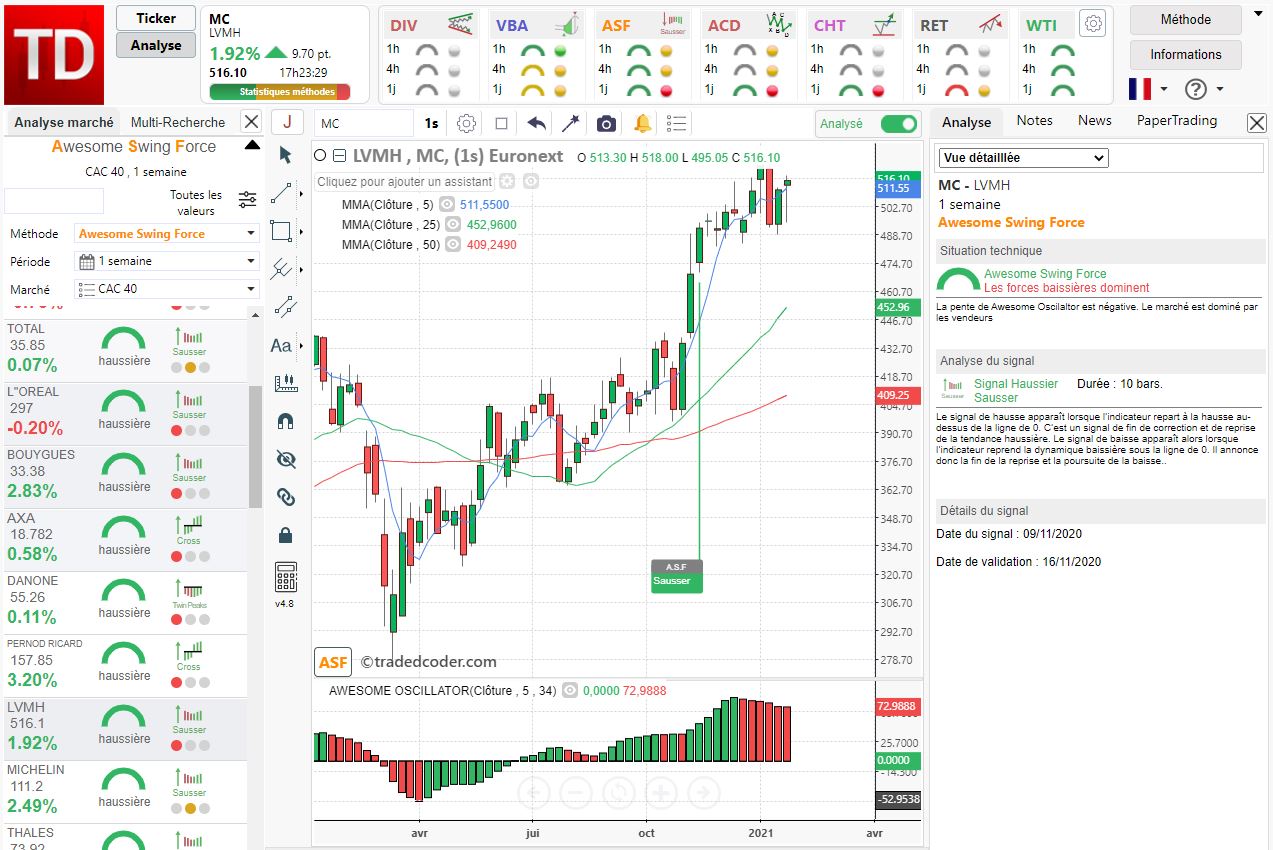Take a chart snapshot with camera icon

pyautogui.click(x=606, y=123)
